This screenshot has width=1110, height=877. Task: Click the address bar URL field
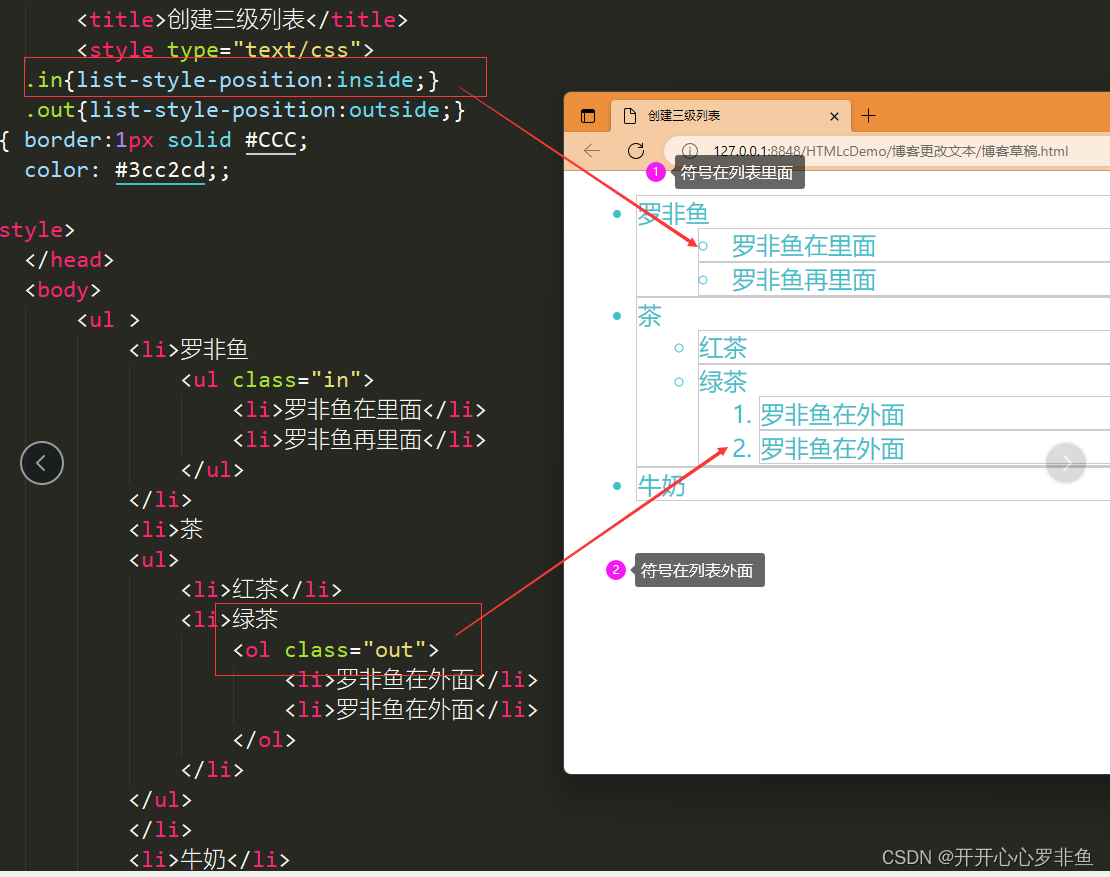(800, 151)
